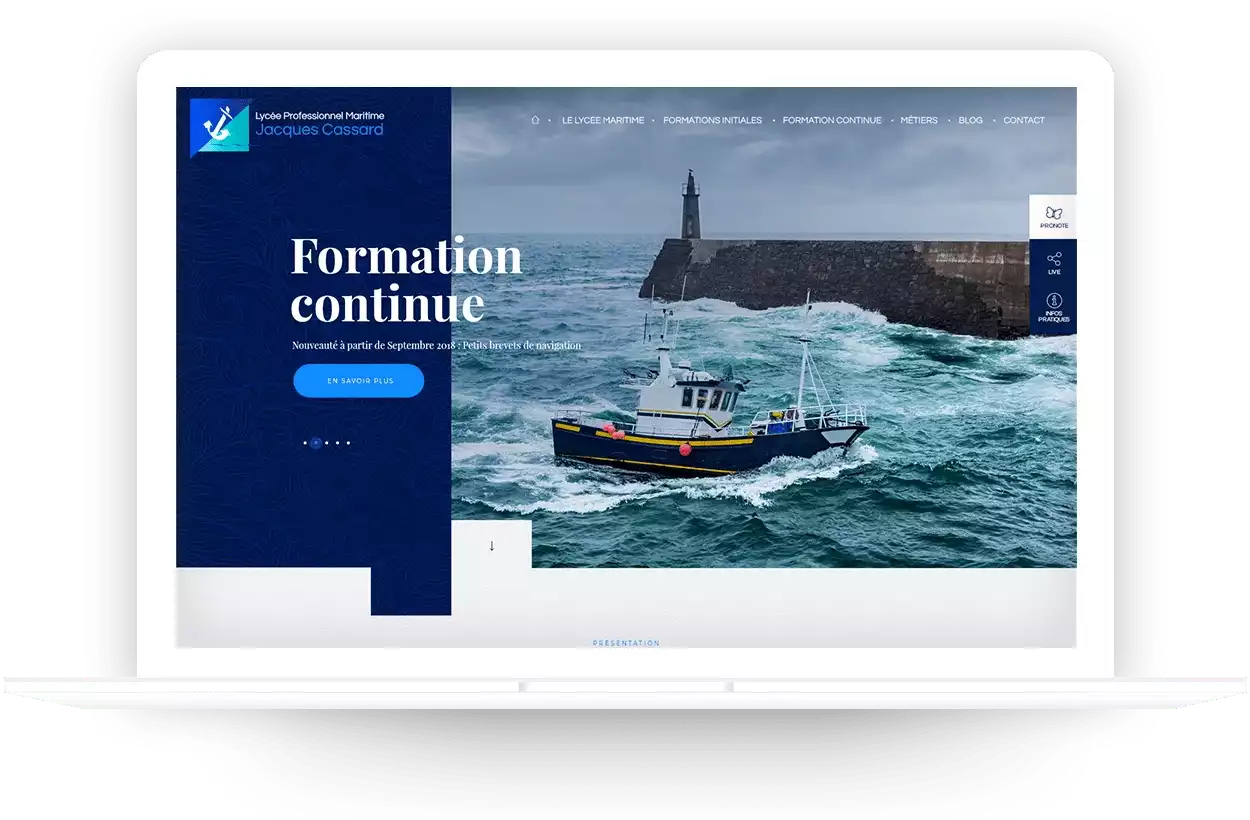Click the home icon in navigation
This screenshot has width=1250, height=820.
click(x=535, y=120)
